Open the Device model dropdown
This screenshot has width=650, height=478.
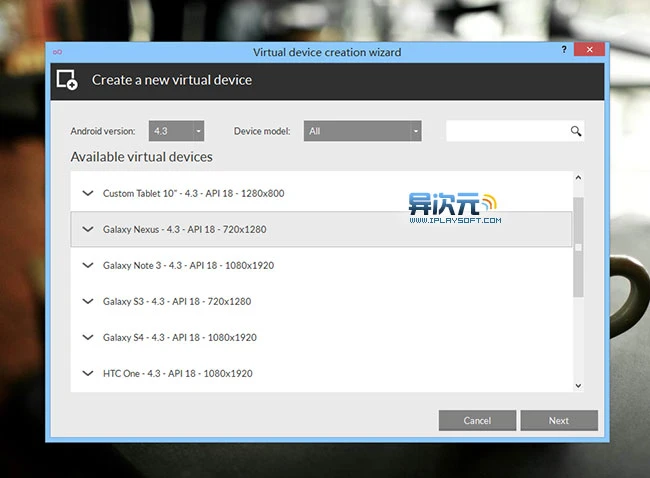[x=362, y=131]
